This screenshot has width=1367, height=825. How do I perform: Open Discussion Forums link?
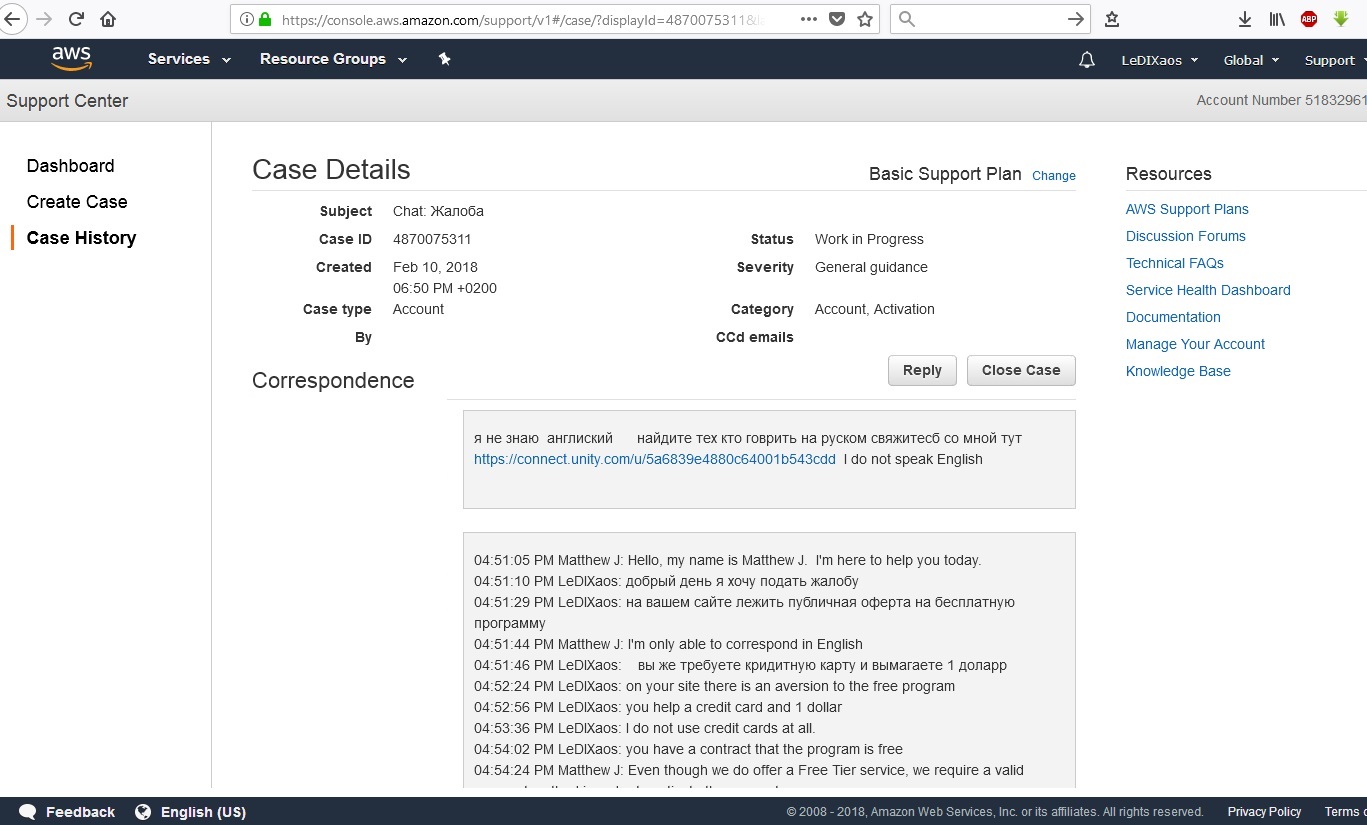coord(1186,236)
